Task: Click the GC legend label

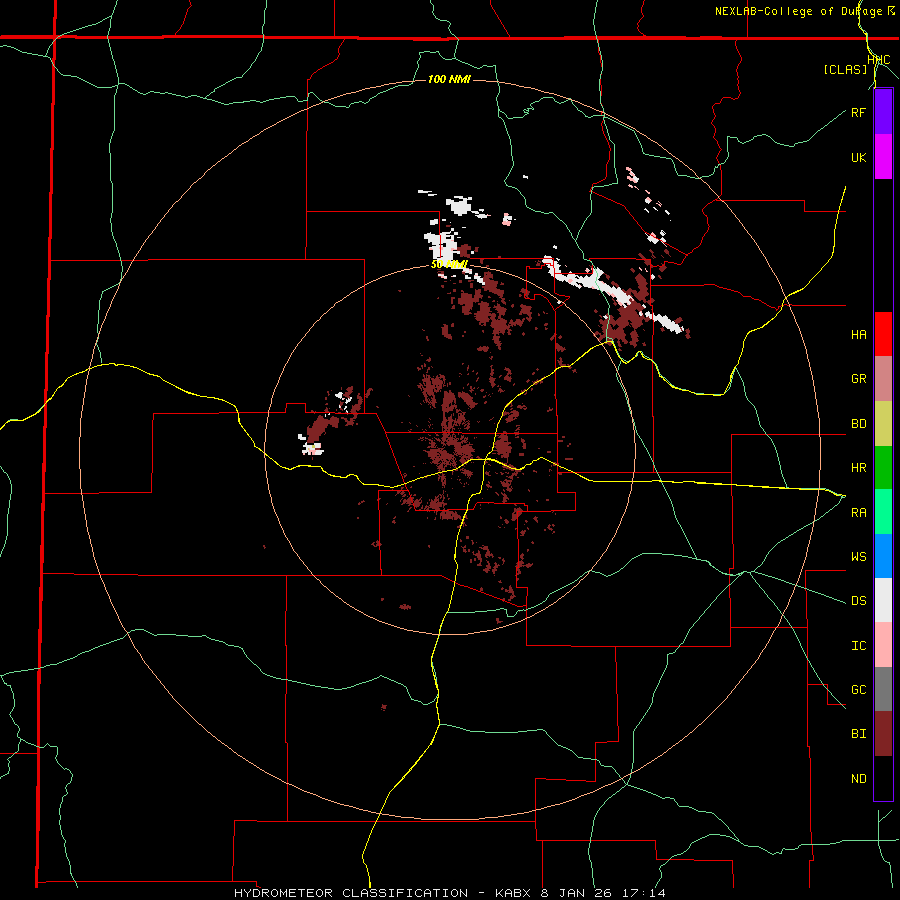Action: (858, 690)
